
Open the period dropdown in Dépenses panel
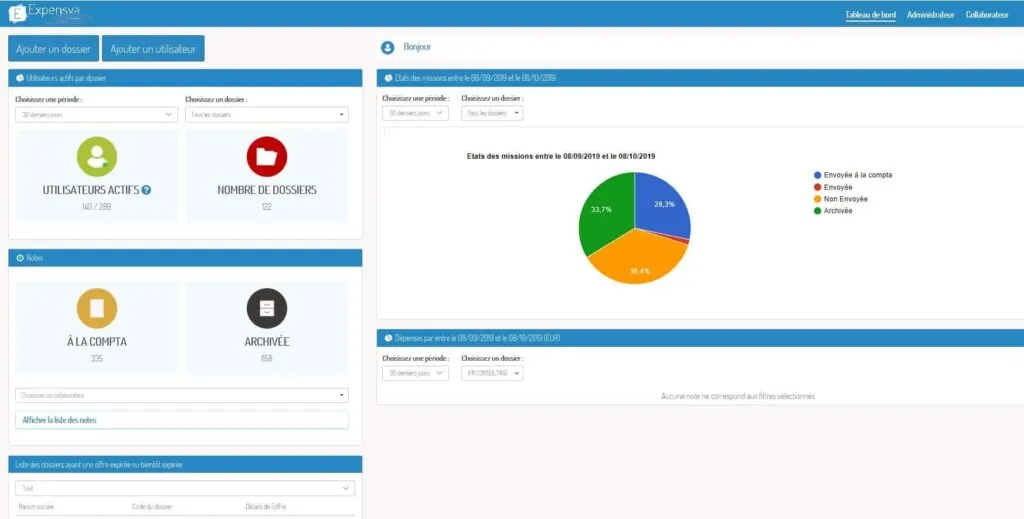pyautogui.click(x=415, y=373)
